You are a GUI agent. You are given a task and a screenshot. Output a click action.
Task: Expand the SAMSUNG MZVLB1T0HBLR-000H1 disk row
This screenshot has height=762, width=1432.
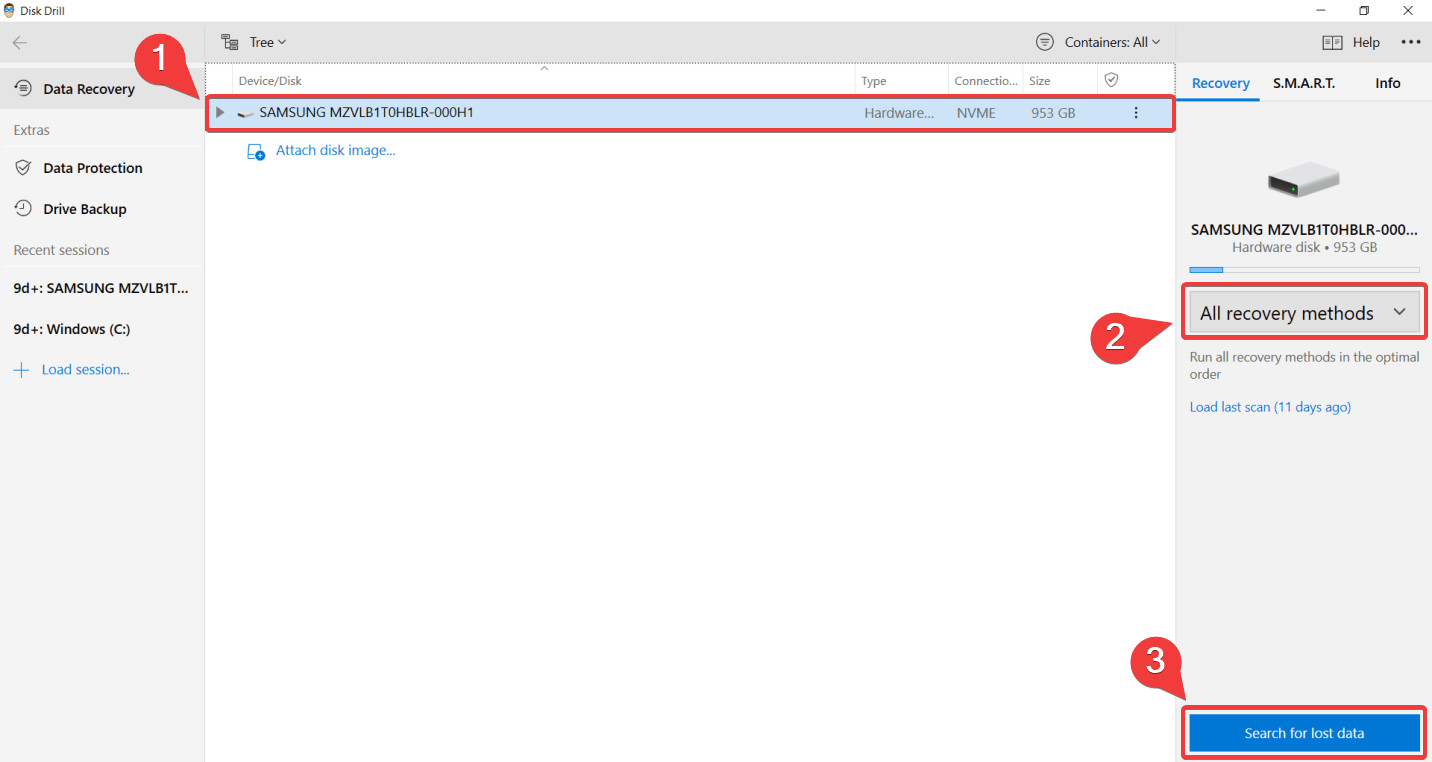pyautogui.click(x=220, y=113)
